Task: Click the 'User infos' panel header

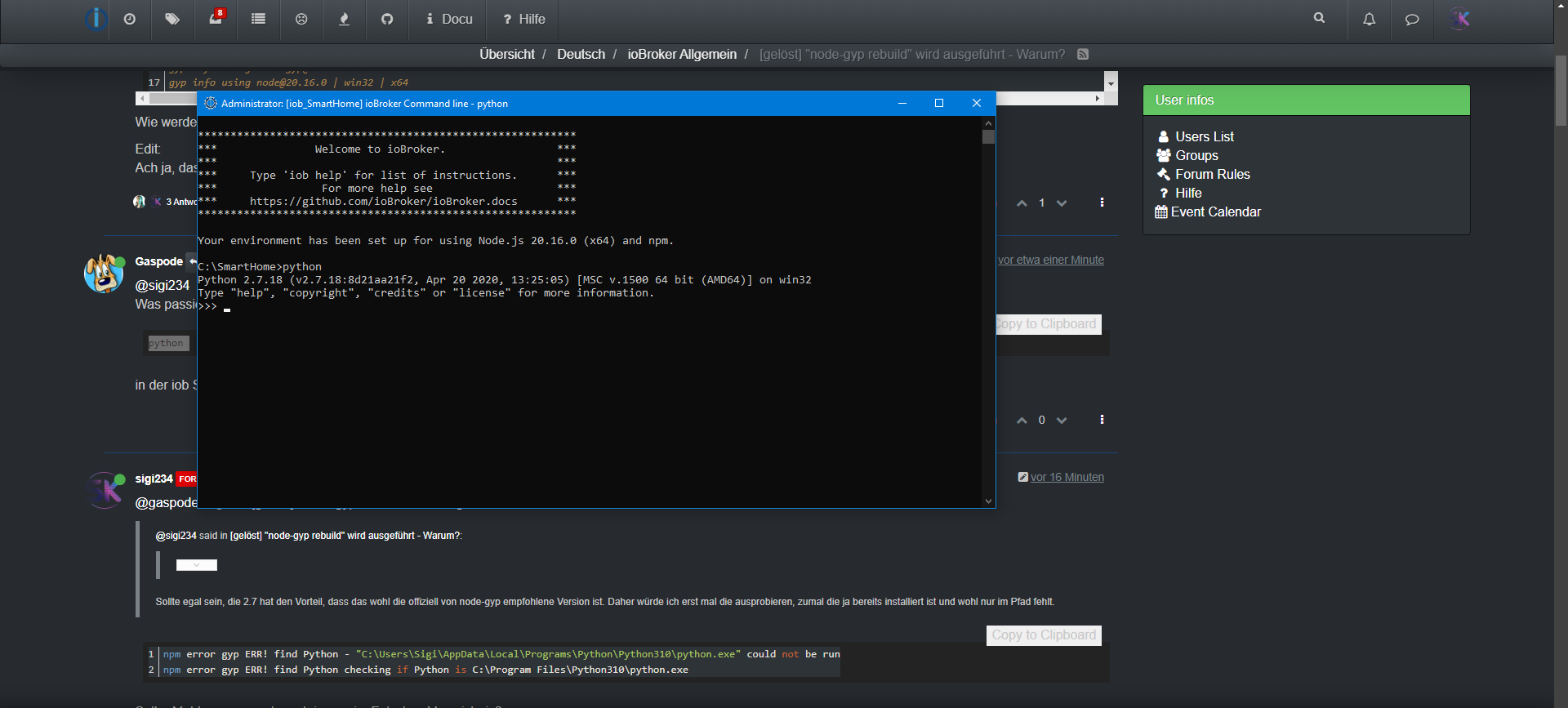Action: pyautogui.click(x=1306, y=100)
